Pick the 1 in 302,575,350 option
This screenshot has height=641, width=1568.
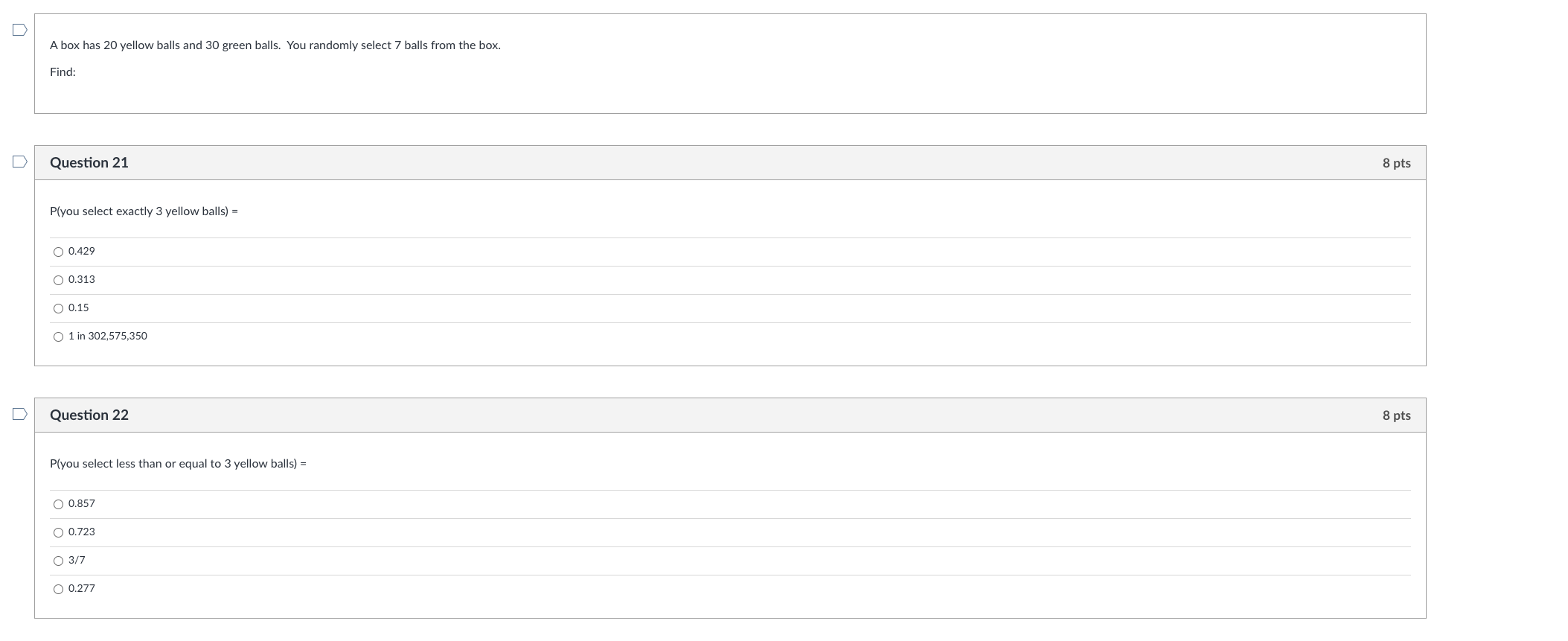(x=58, y=337)
